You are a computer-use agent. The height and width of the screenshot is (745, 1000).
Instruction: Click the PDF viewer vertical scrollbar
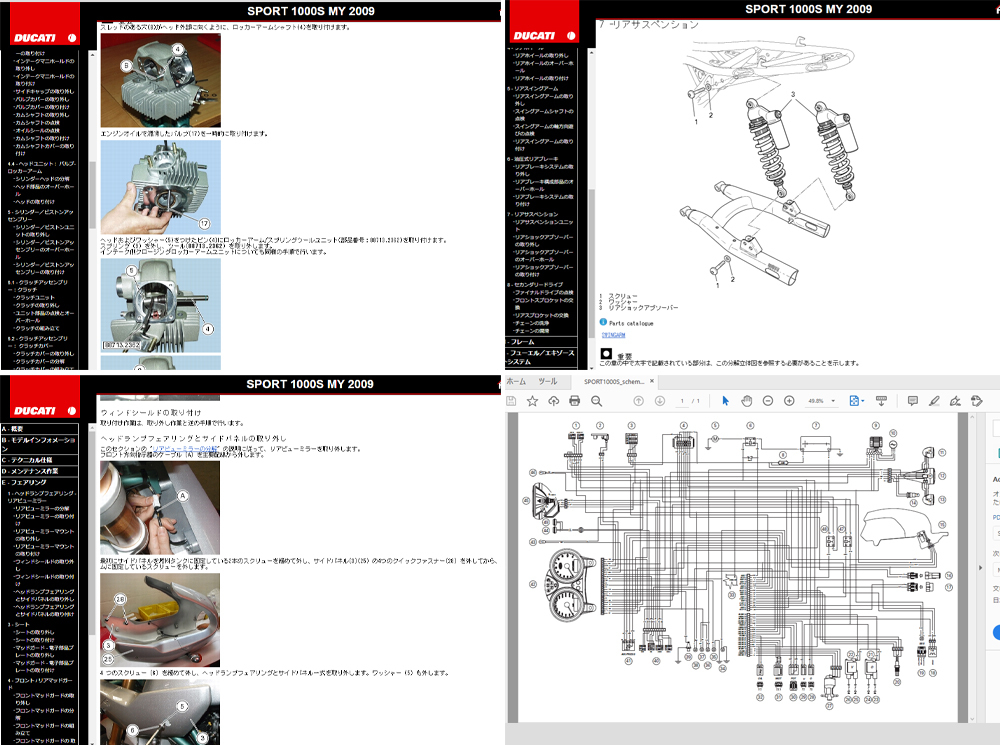coord(973,568)
